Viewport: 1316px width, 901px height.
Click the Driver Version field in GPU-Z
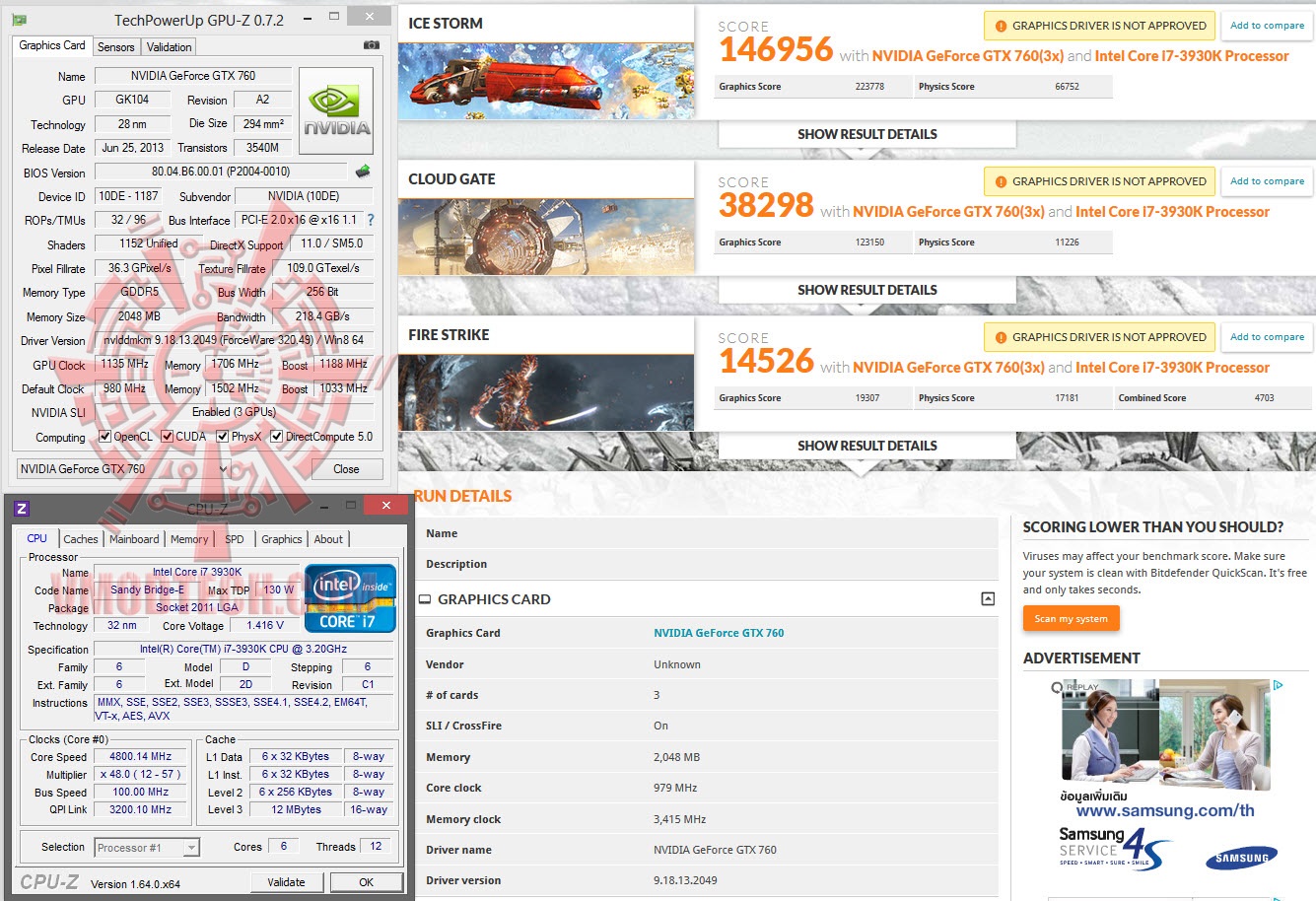[234, 340]
